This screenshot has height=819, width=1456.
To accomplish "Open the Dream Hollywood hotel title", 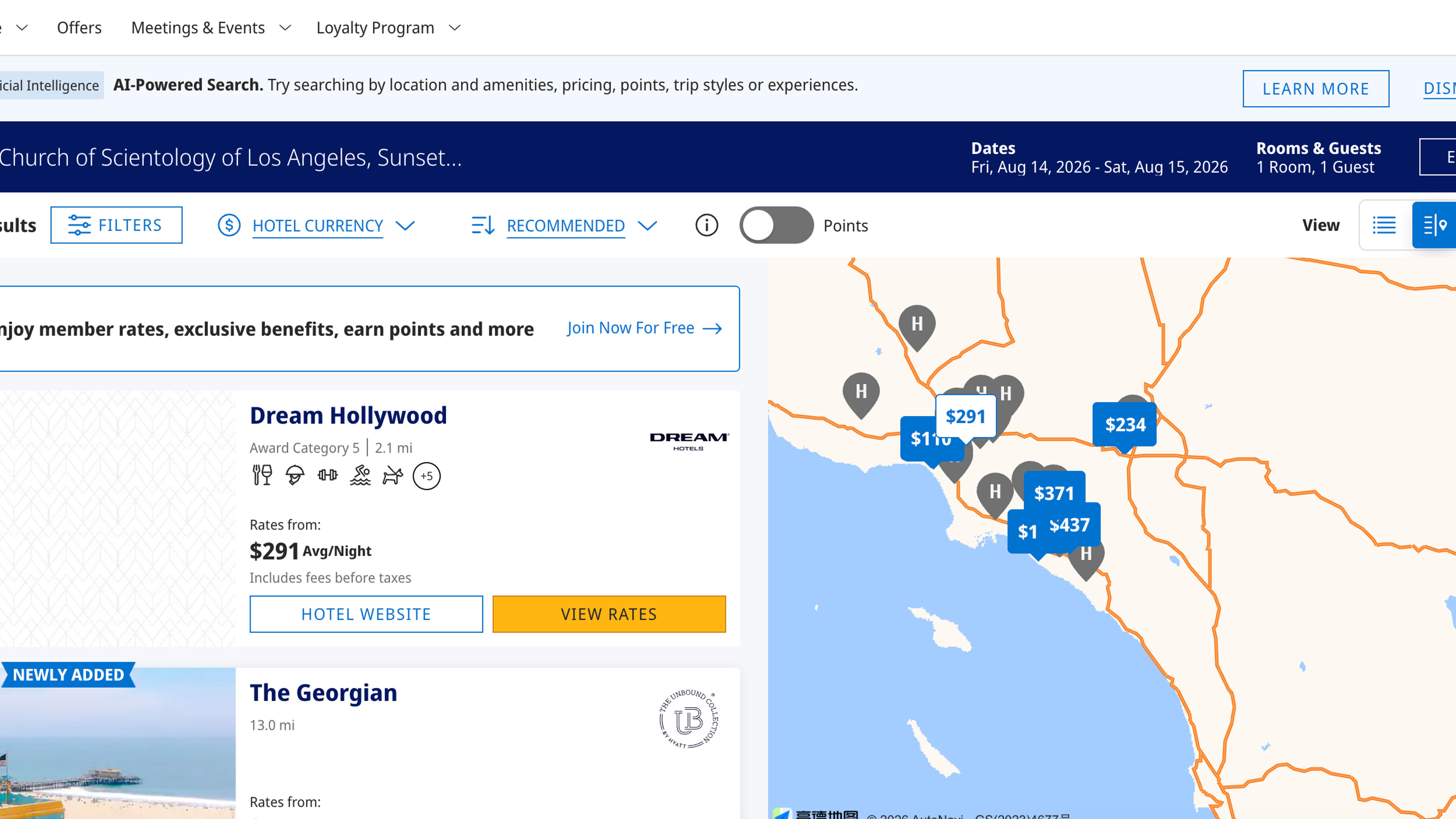I will (348, 416).
